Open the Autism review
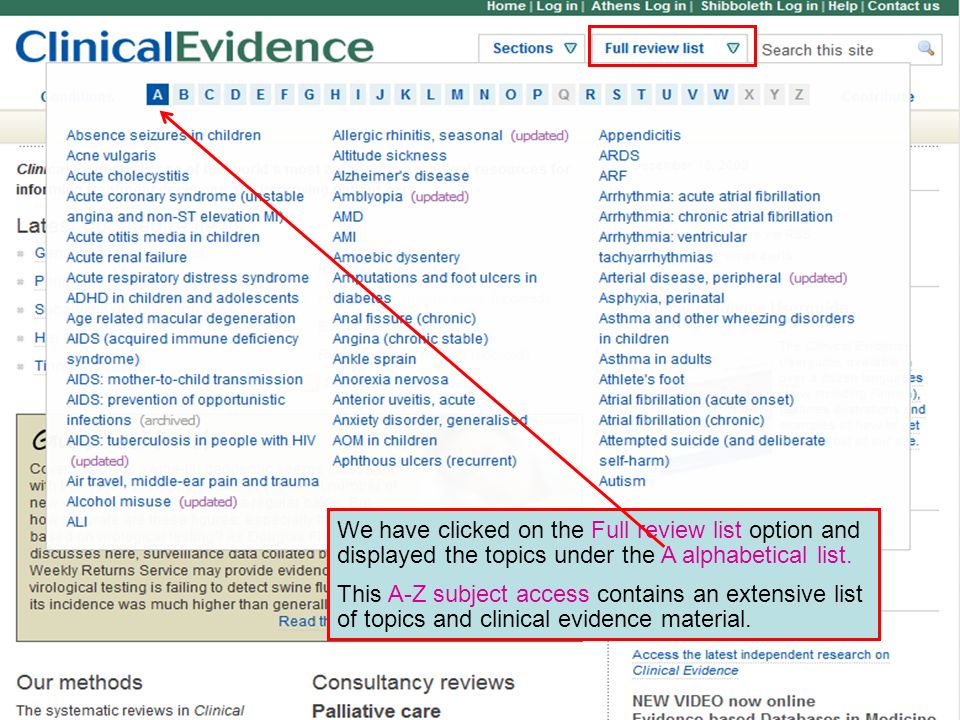The width and height of the screenshot is (960, 720). point(622,481)
